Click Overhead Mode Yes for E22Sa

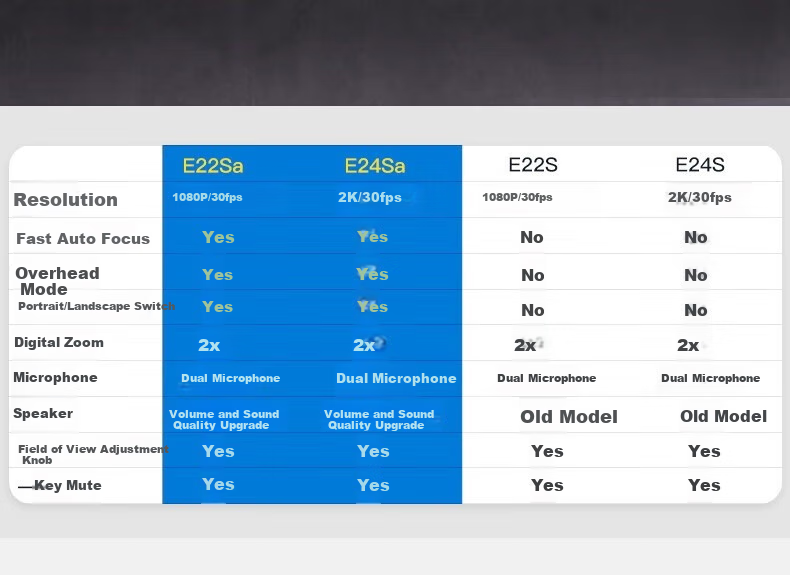pos(218,275)
